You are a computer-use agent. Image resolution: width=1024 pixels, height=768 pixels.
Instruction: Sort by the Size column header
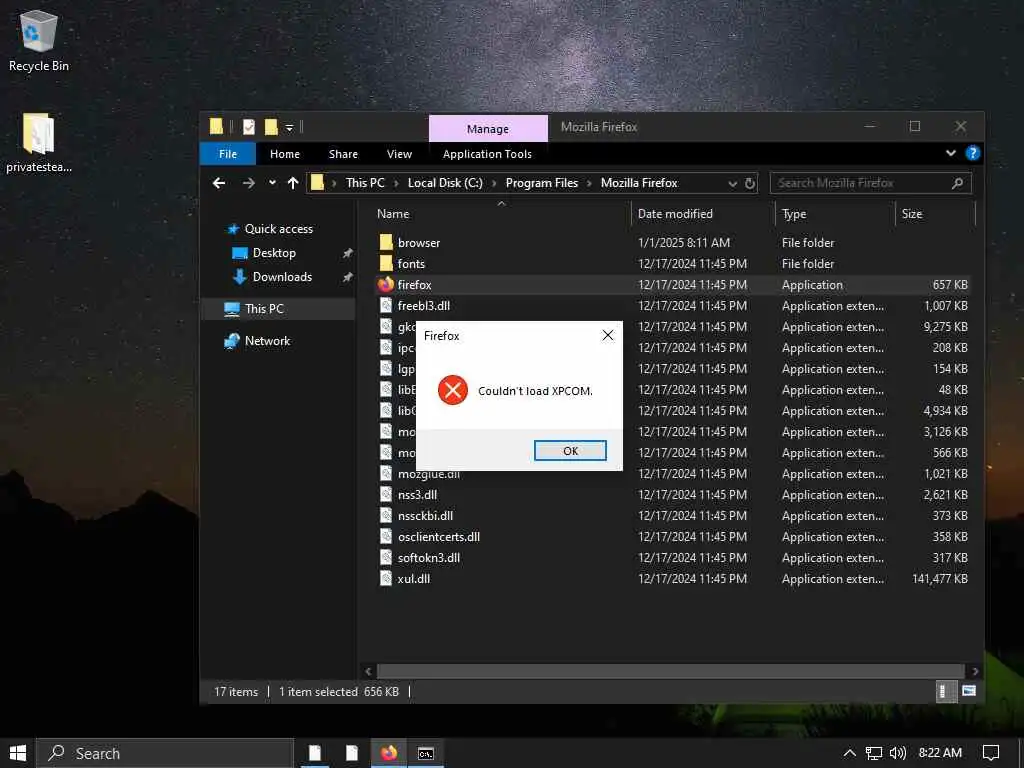912,214
